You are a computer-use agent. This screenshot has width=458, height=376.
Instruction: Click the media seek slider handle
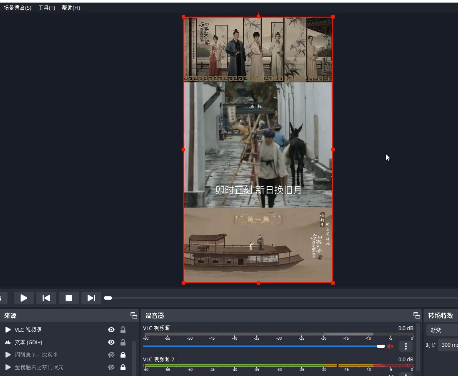[x=108, y=298]
